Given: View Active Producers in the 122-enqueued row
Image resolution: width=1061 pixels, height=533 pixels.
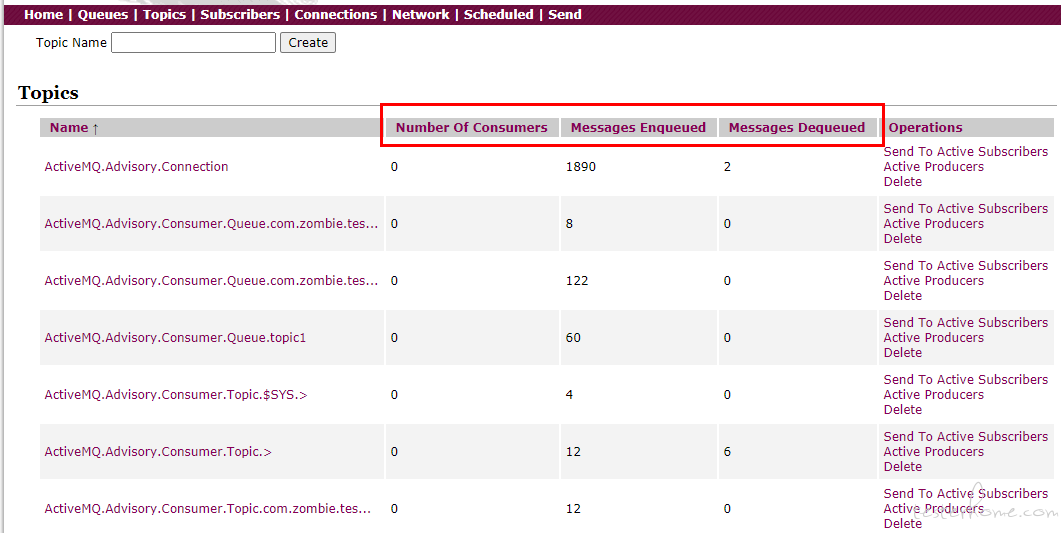Looking at the screenshot, I should tap(934, 280).
